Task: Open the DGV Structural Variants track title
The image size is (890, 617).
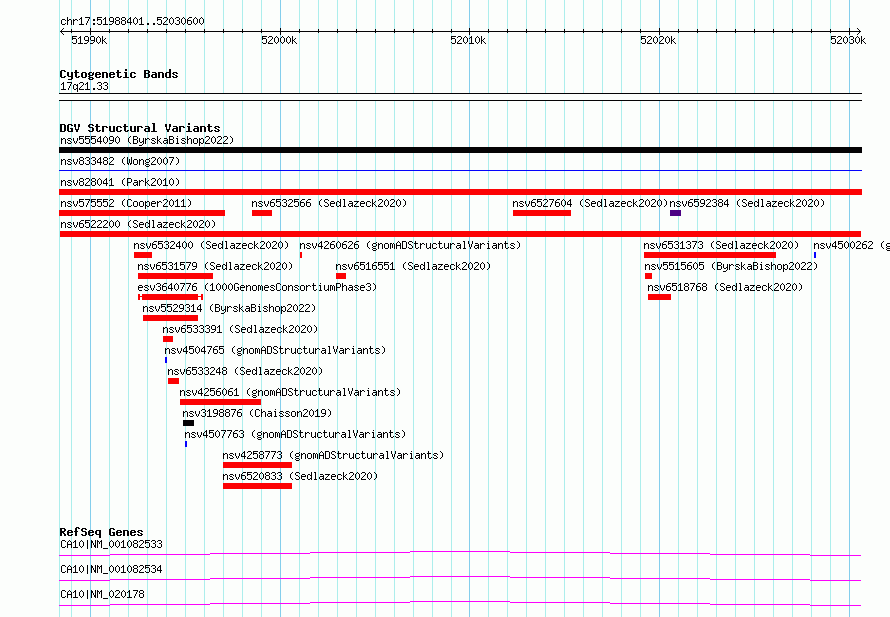Action: coord(140,128)
